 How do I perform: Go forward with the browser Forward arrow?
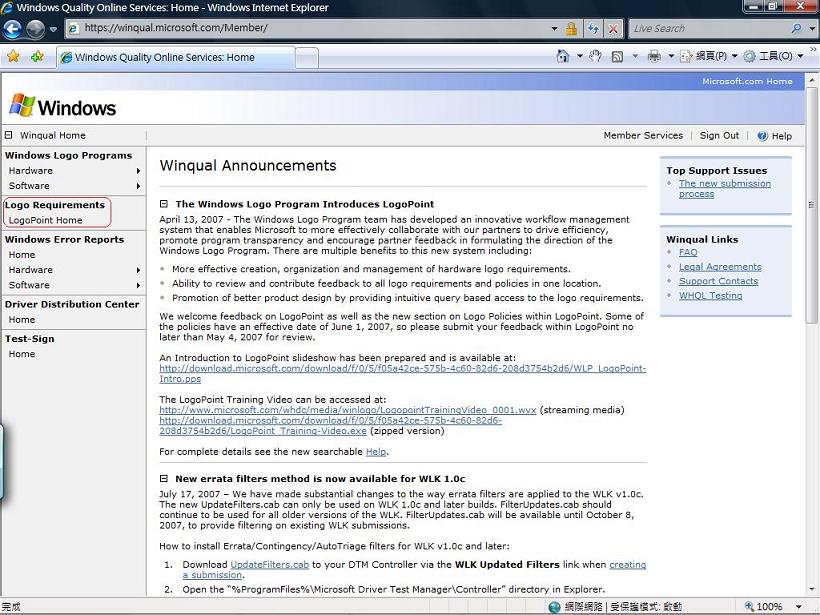[x=35, y=29]
